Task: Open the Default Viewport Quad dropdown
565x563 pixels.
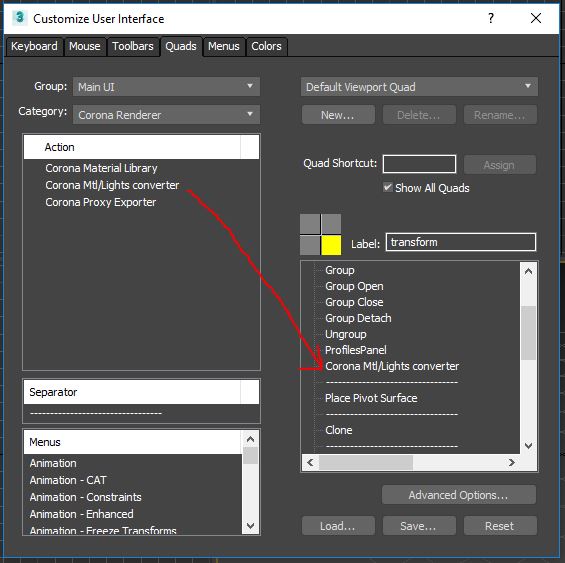Action: click(419, 87)
